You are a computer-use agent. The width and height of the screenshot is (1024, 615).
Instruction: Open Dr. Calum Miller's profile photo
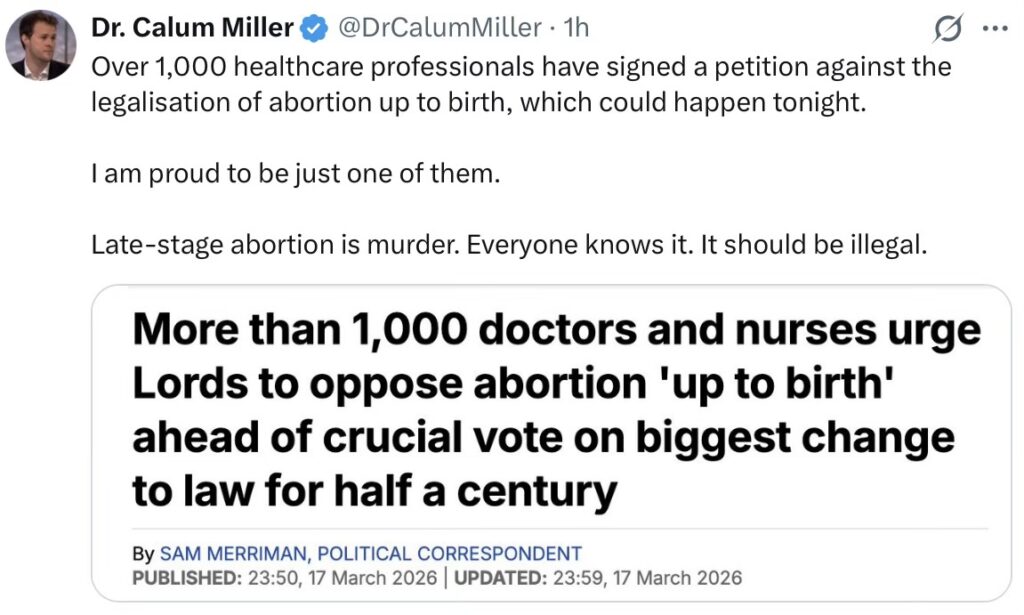pyautogui.click(x=41, y=45)
